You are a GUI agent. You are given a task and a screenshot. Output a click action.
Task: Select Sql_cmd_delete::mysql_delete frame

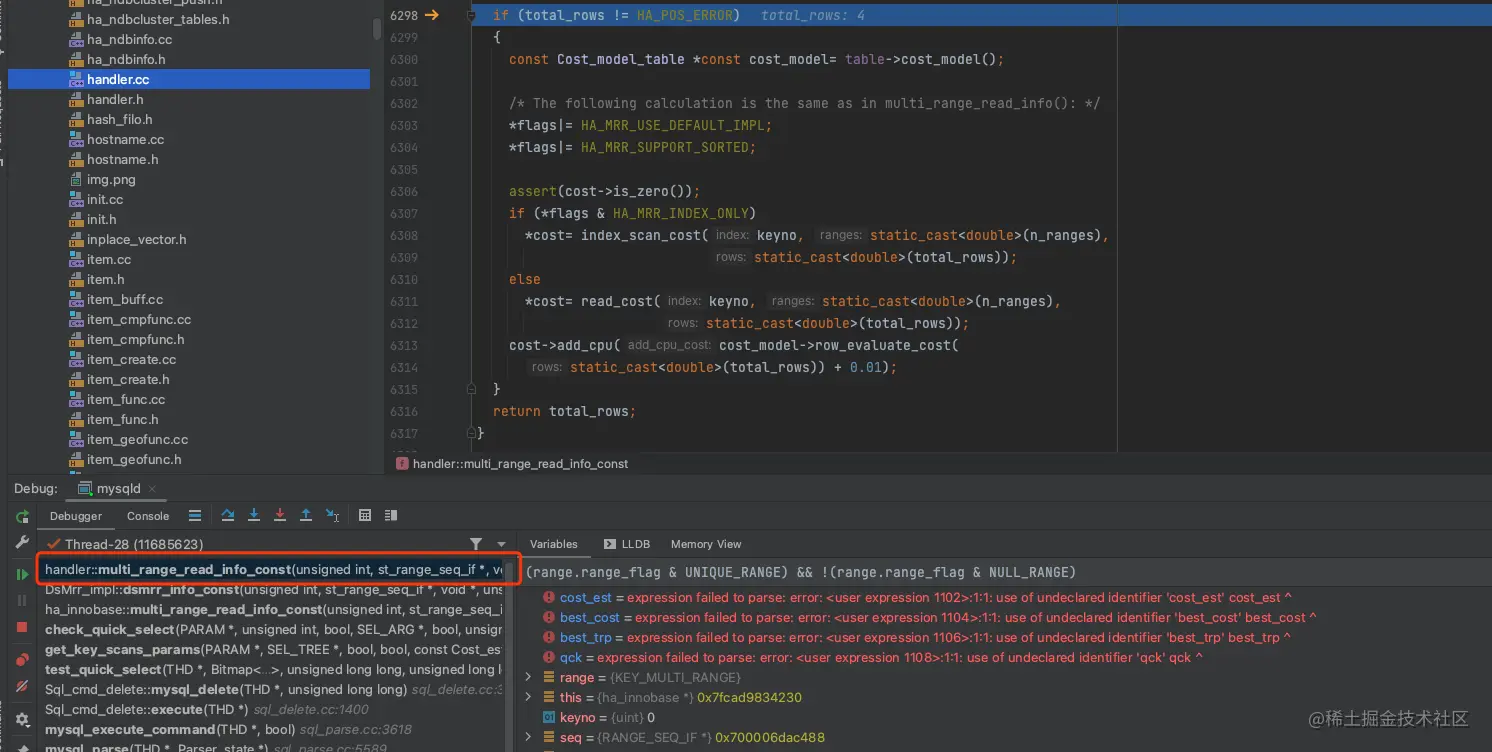click(273, 690)
